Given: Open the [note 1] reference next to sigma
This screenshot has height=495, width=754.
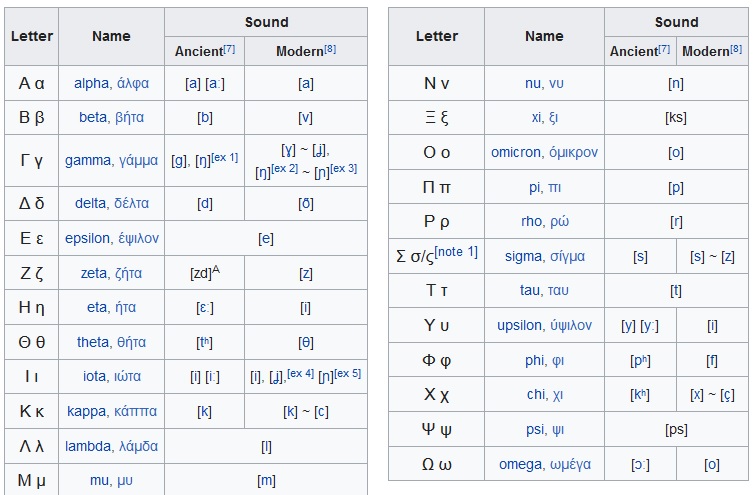Looking at the screenshot, I should tap(456, 252).
